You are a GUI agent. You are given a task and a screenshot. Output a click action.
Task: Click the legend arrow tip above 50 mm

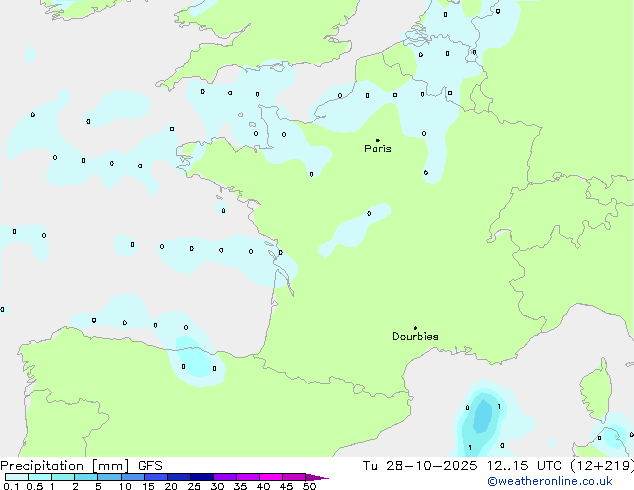coord(317,477)
